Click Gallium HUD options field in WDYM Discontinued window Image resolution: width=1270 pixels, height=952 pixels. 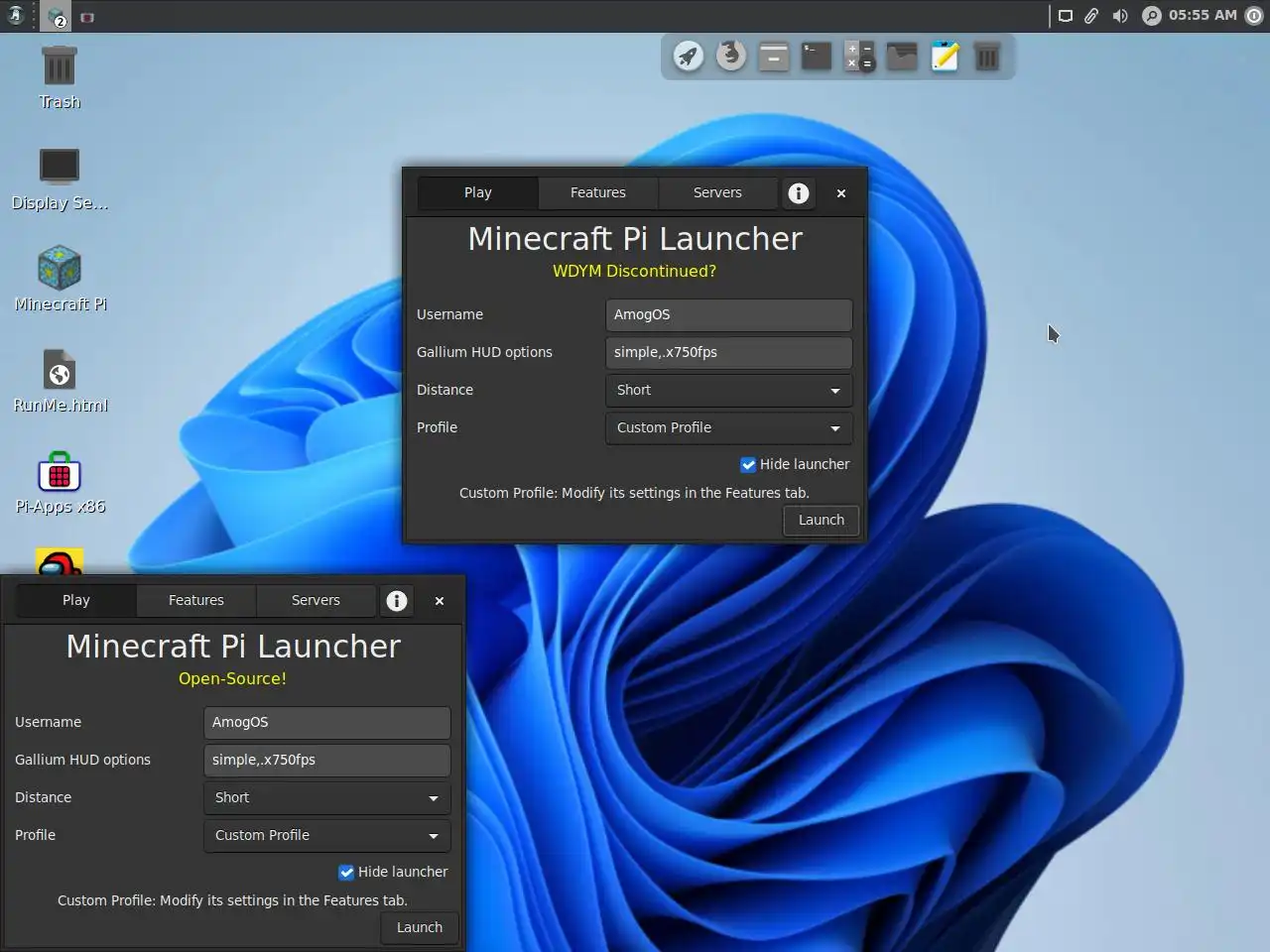point(728,353)
